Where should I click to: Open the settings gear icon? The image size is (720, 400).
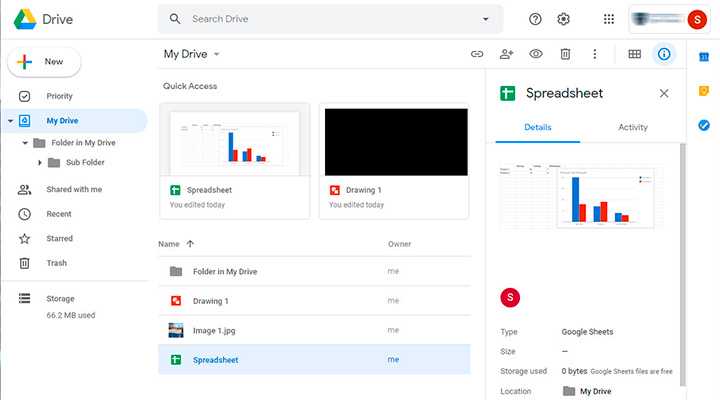click(563, 19)
